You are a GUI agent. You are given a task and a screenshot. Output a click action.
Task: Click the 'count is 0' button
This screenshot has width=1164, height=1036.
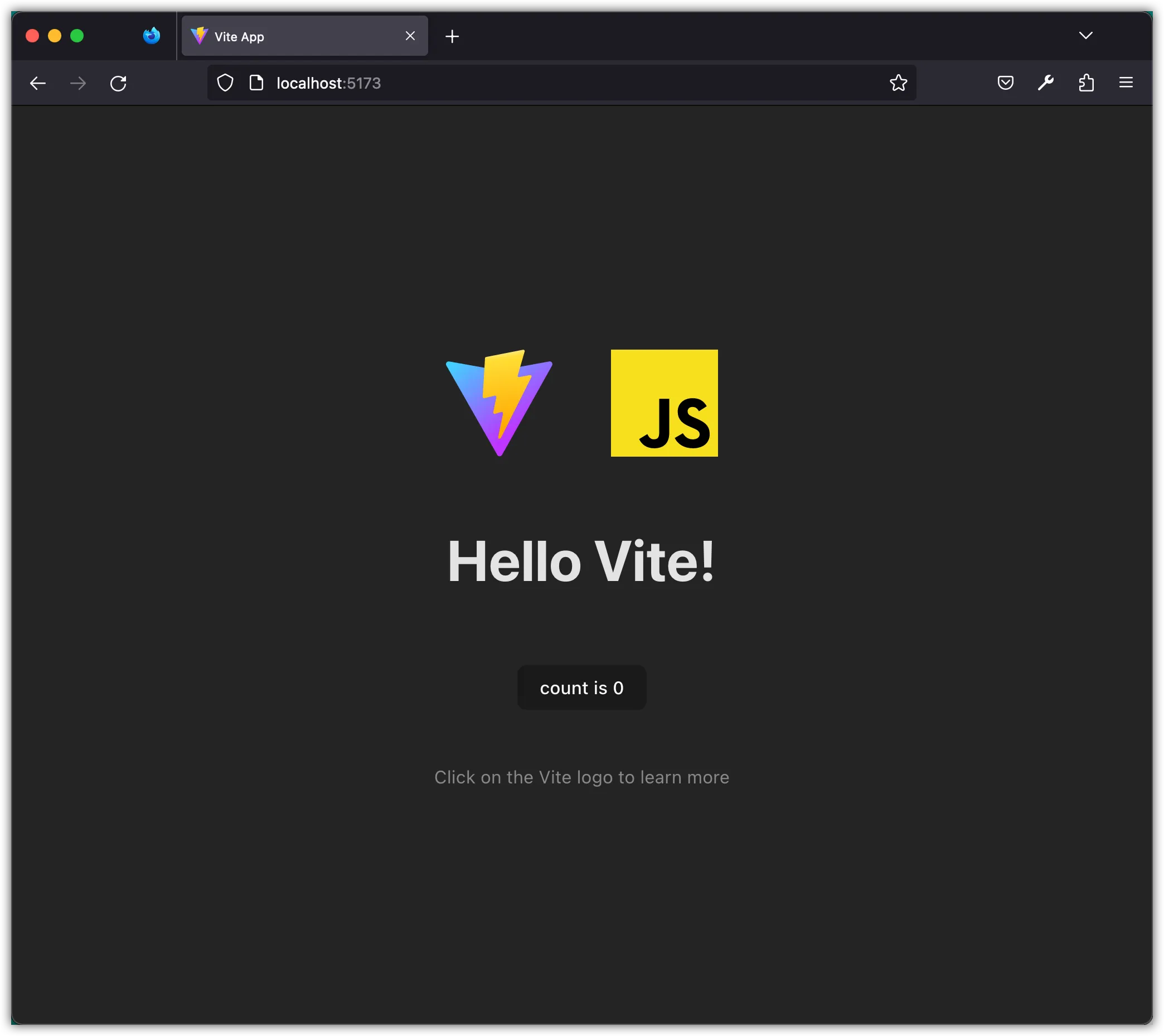pos(581,688)
